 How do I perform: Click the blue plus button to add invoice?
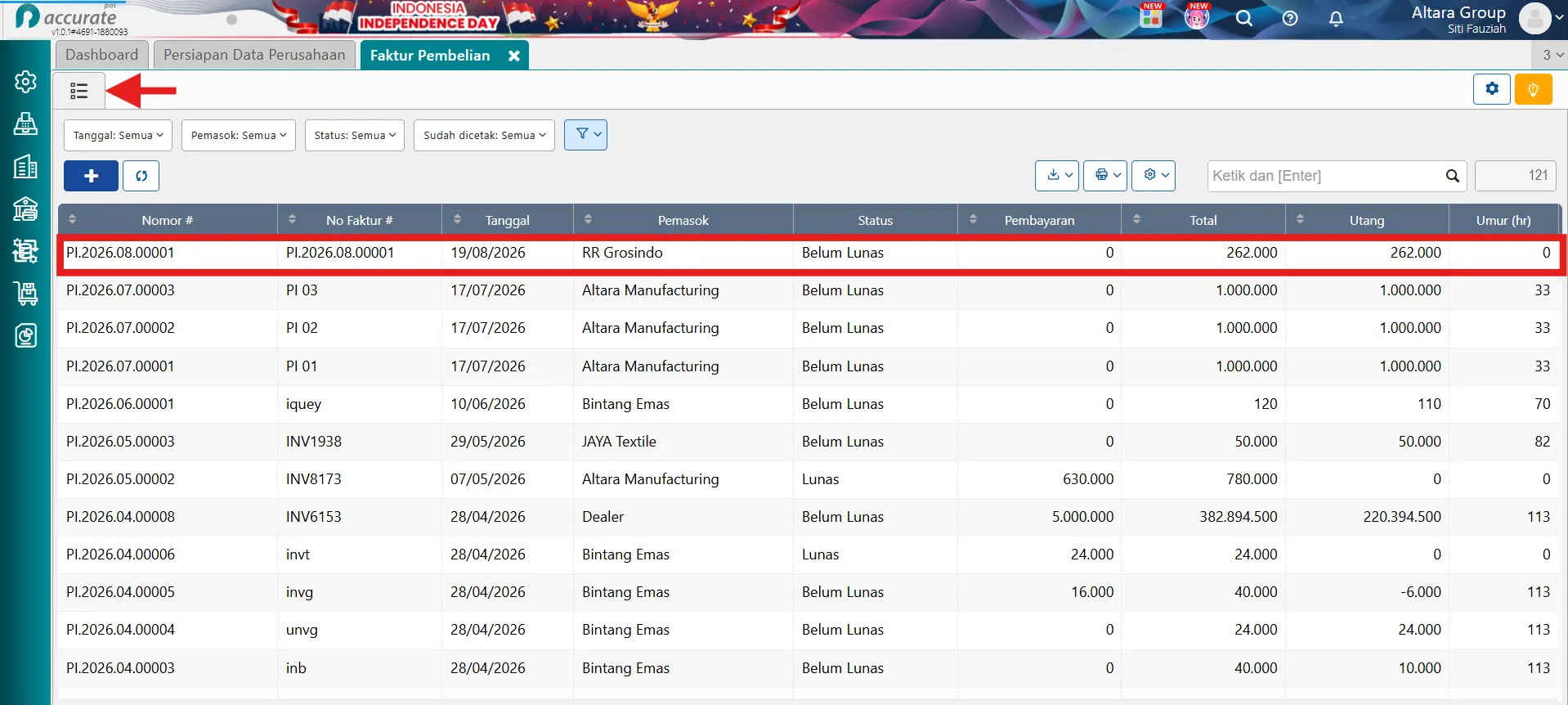click(91, 176)
